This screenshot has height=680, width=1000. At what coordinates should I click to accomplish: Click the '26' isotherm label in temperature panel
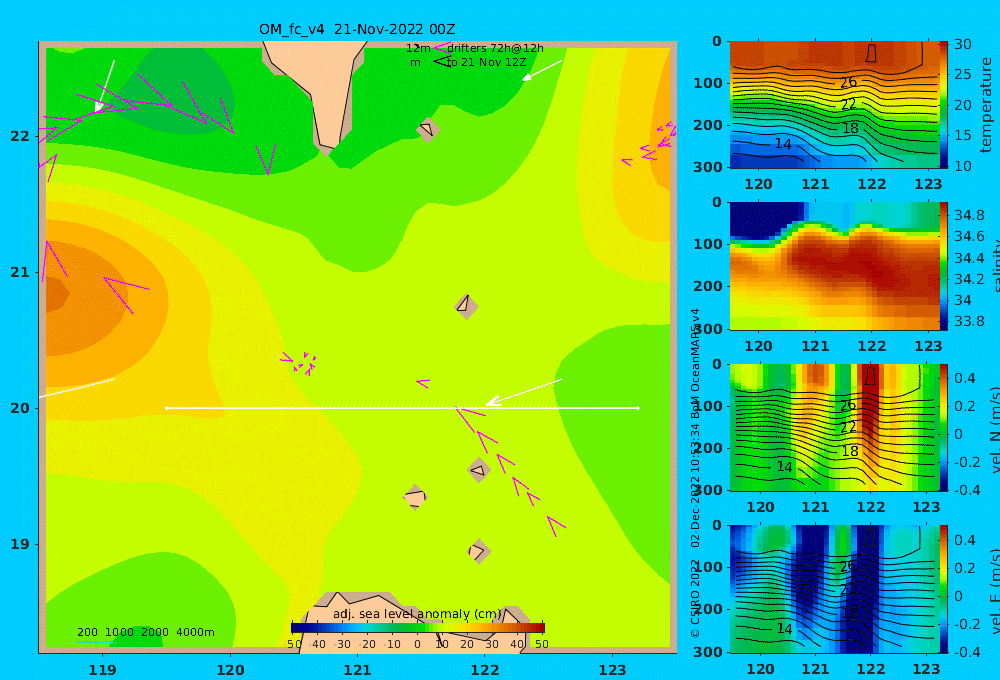(848, 82)
